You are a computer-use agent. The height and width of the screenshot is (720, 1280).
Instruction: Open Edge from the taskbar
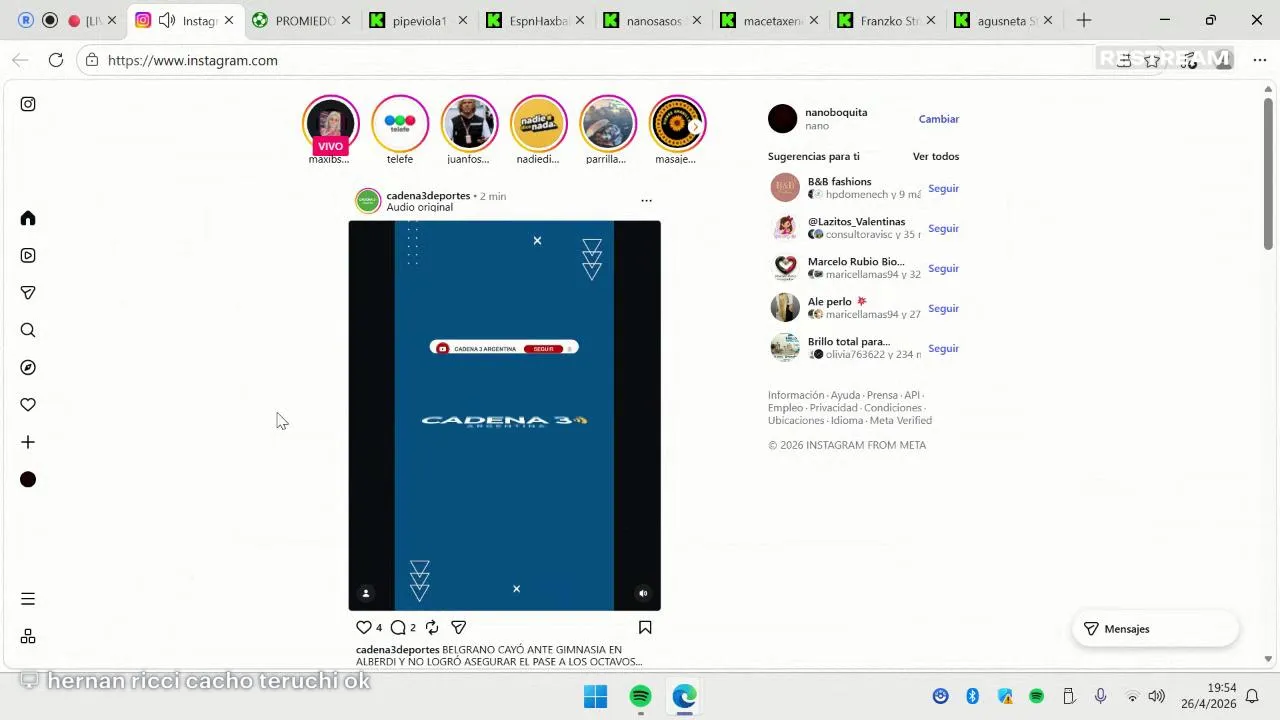(x=684, y=696)
